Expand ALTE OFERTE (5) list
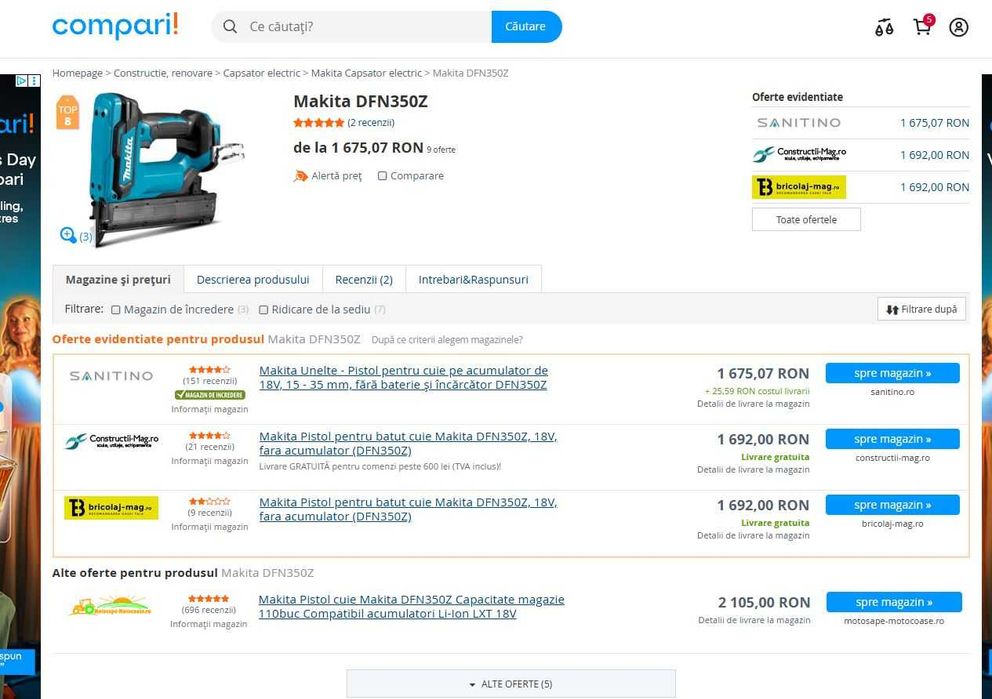 point(511,684)
